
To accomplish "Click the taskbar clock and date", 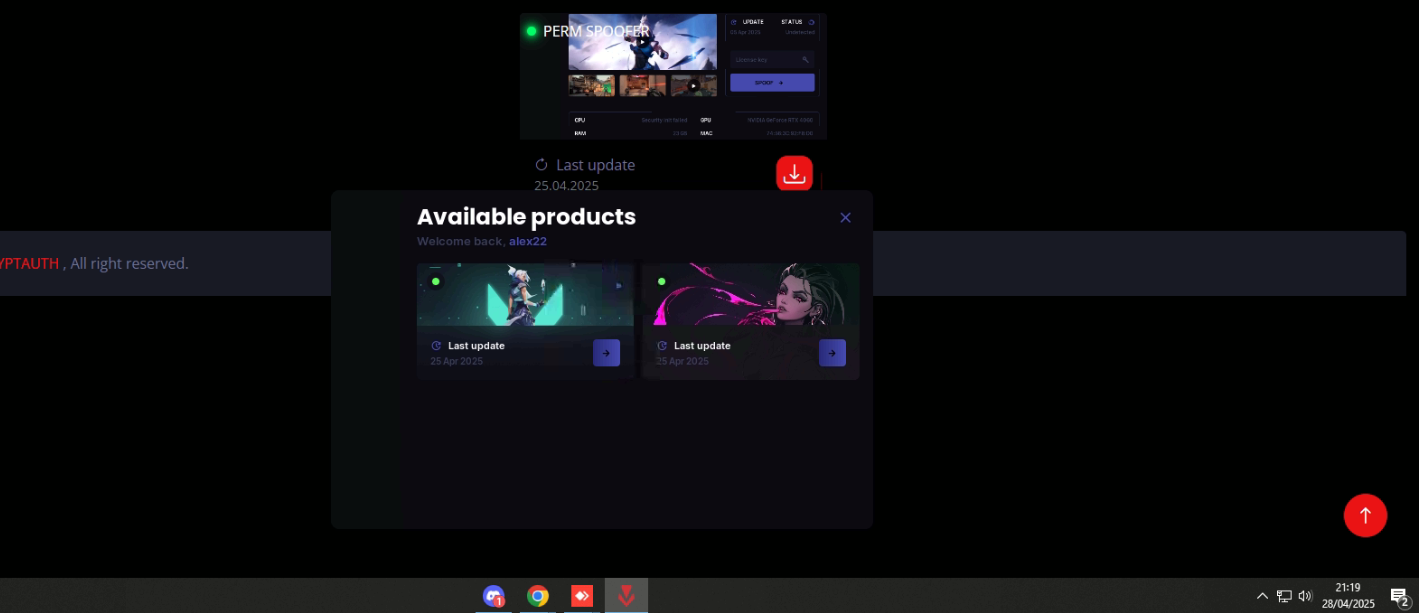I will [1348, 596].
